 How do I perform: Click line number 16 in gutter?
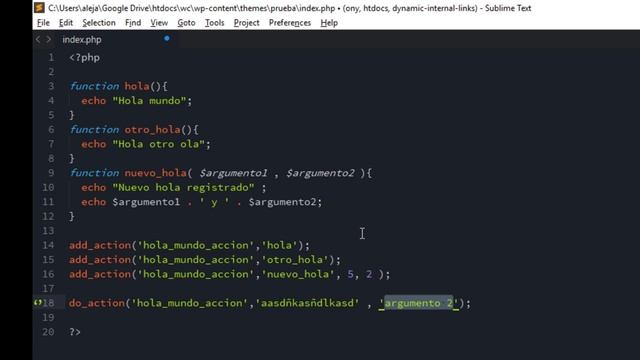click(x=48, y=274)
